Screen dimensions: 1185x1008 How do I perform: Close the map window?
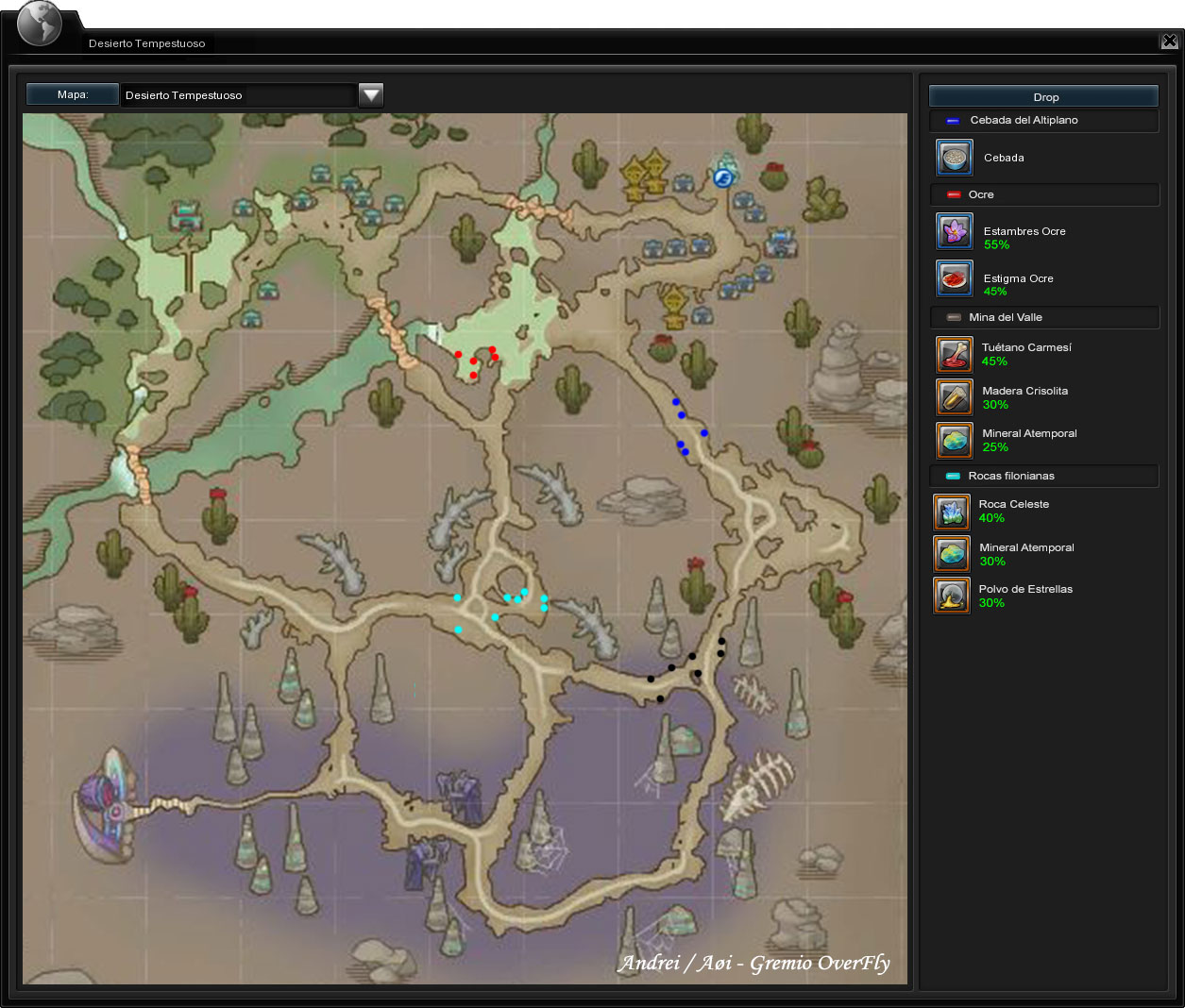click(x=1169, y=41)
